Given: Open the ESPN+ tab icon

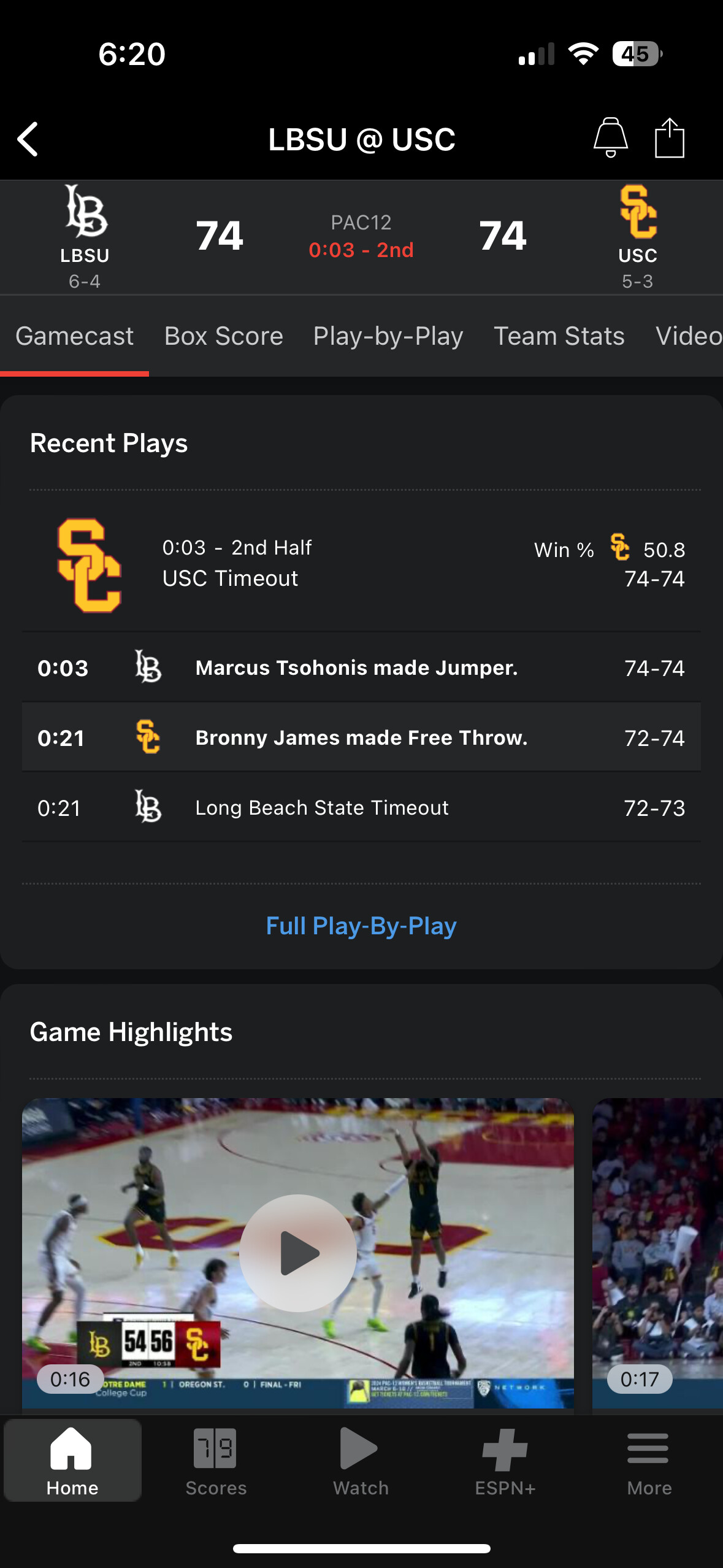Looking at the screenshot, I should 505,1460.
